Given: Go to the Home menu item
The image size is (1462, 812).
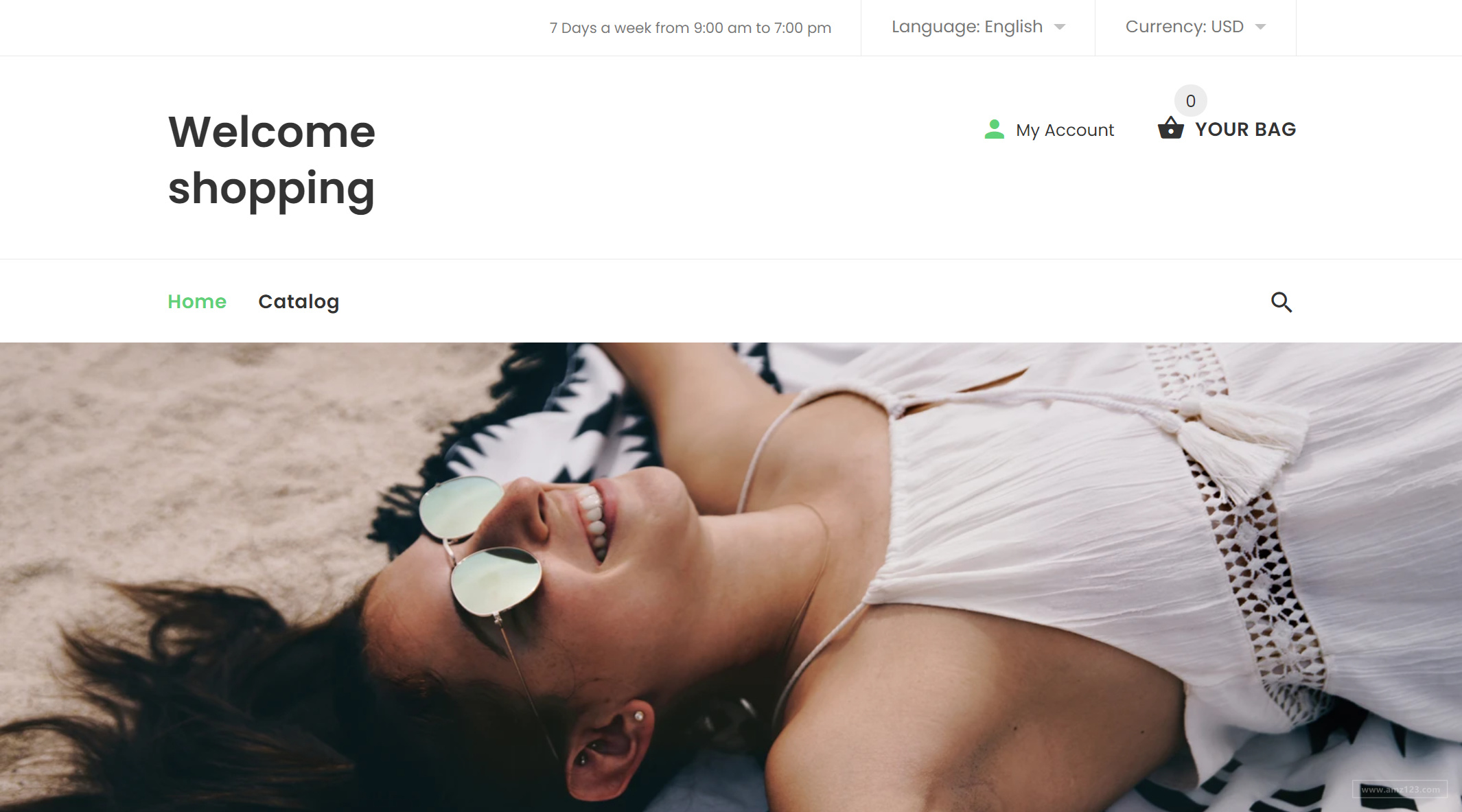Looking at the screenshot, I should point(197,301).
